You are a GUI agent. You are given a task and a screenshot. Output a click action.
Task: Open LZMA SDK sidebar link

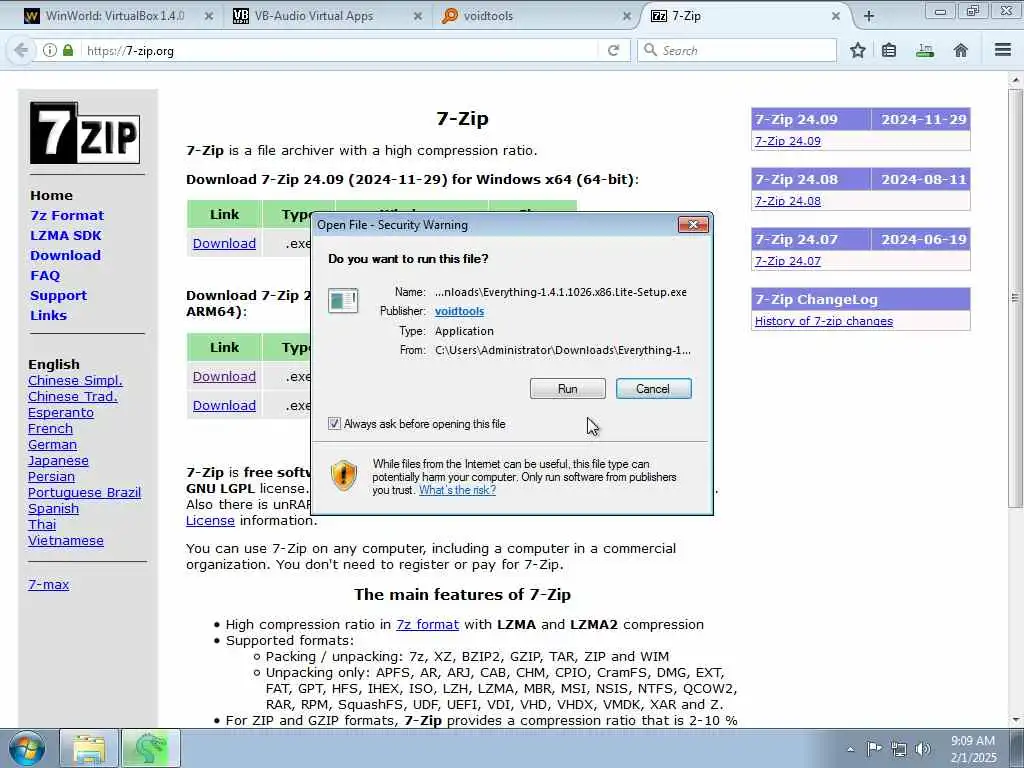[x=65, y=236]
